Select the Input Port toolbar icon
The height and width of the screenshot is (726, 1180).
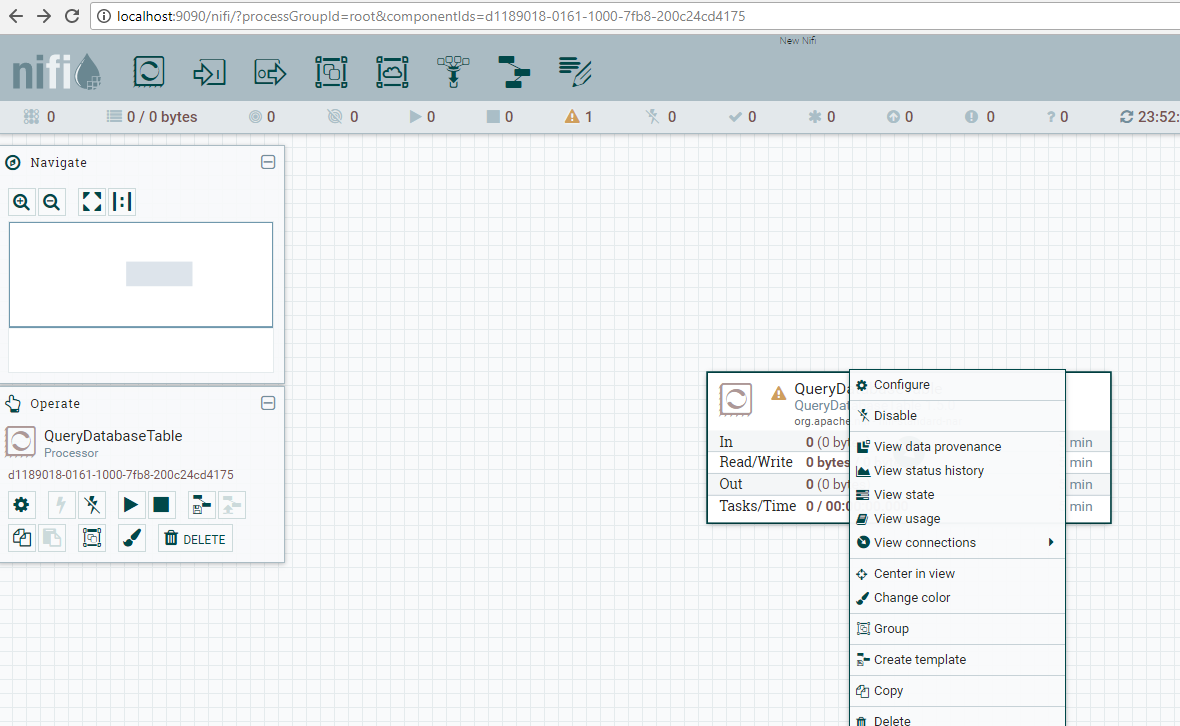[x=209, y=72]
